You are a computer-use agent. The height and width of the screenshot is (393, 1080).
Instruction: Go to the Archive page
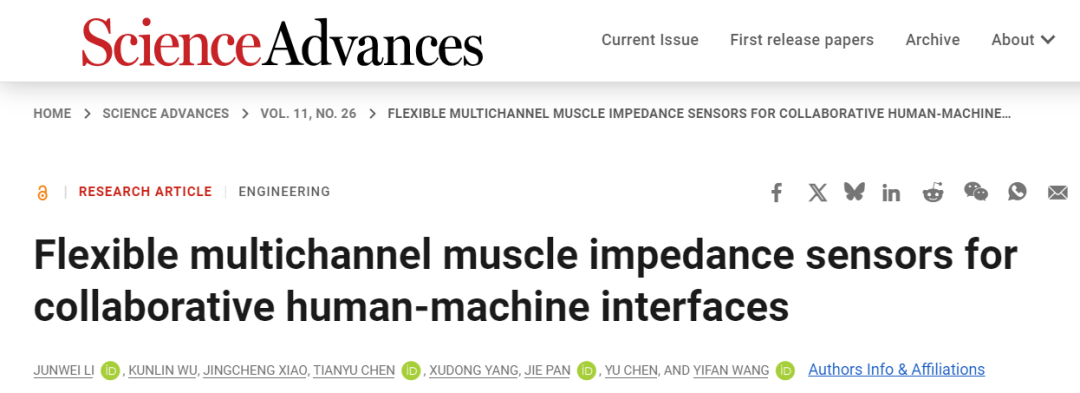pyautogui.click(x=933, y=40)
